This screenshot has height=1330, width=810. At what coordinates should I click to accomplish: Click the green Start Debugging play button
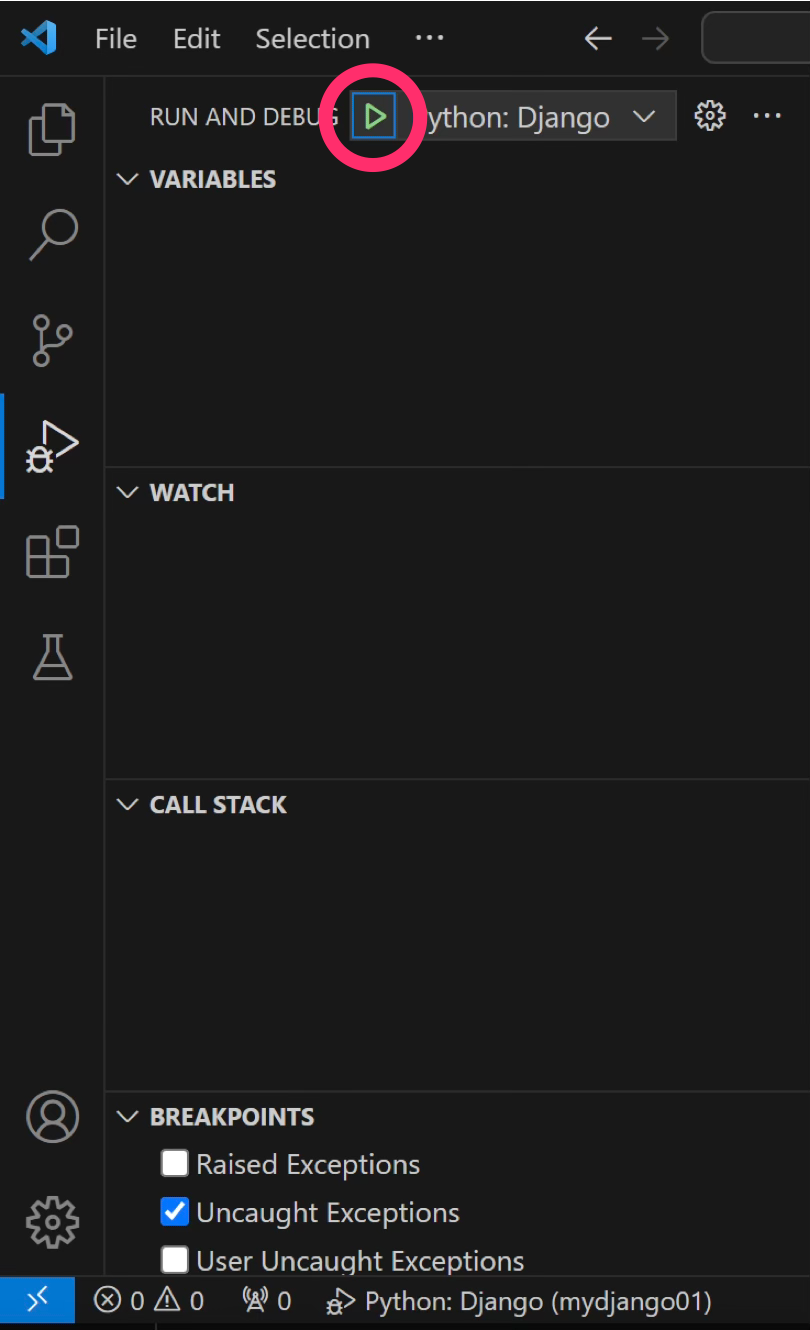point(374,117)
